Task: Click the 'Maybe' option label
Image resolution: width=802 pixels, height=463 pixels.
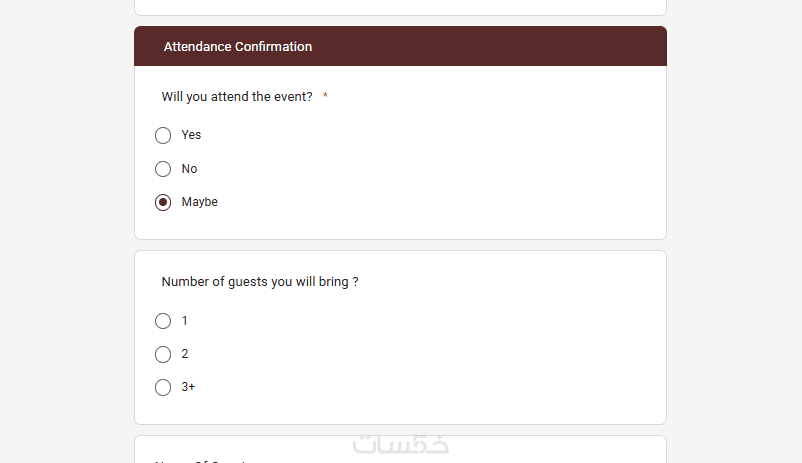Action: click(199, 202)
